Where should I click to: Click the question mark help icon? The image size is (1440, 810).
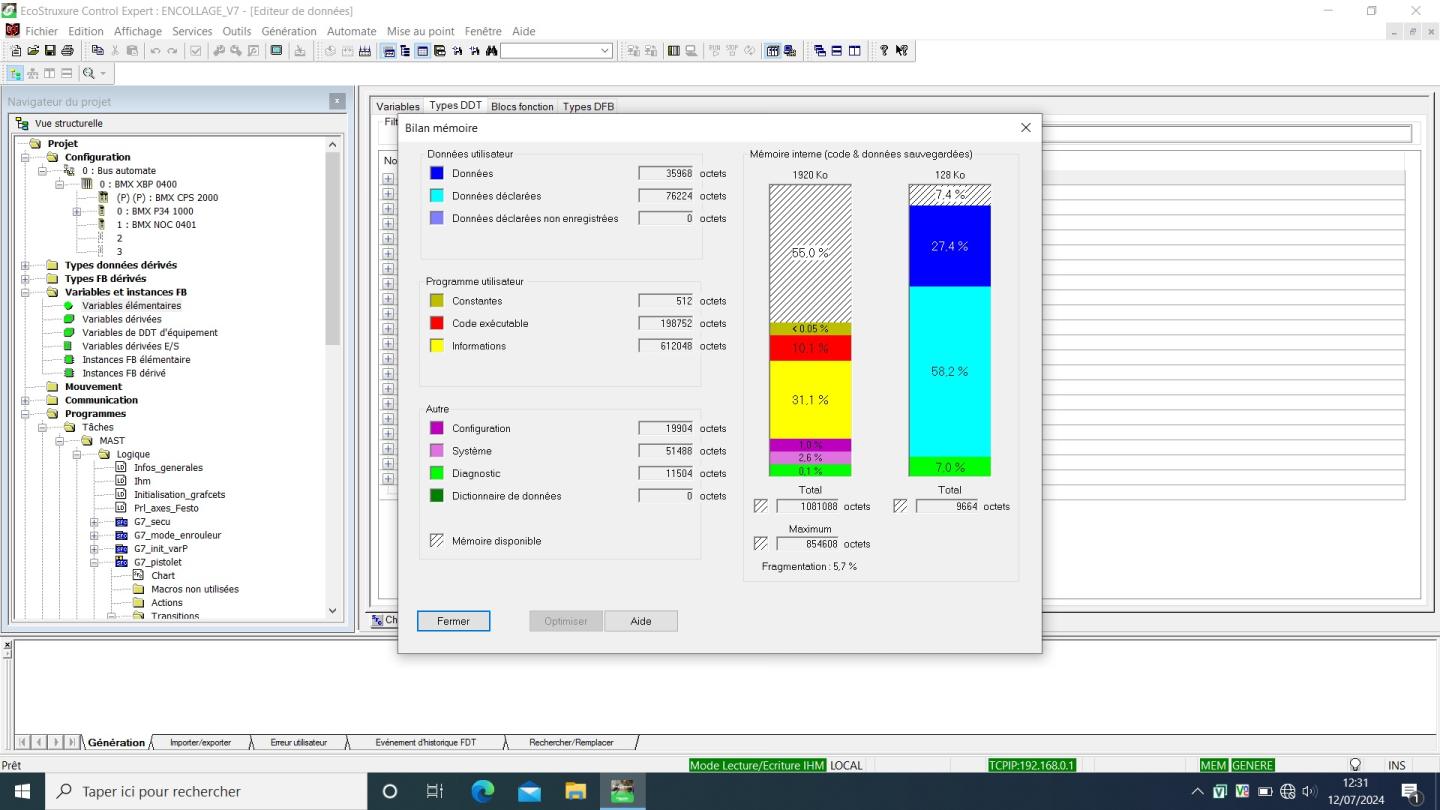point(884,51)
